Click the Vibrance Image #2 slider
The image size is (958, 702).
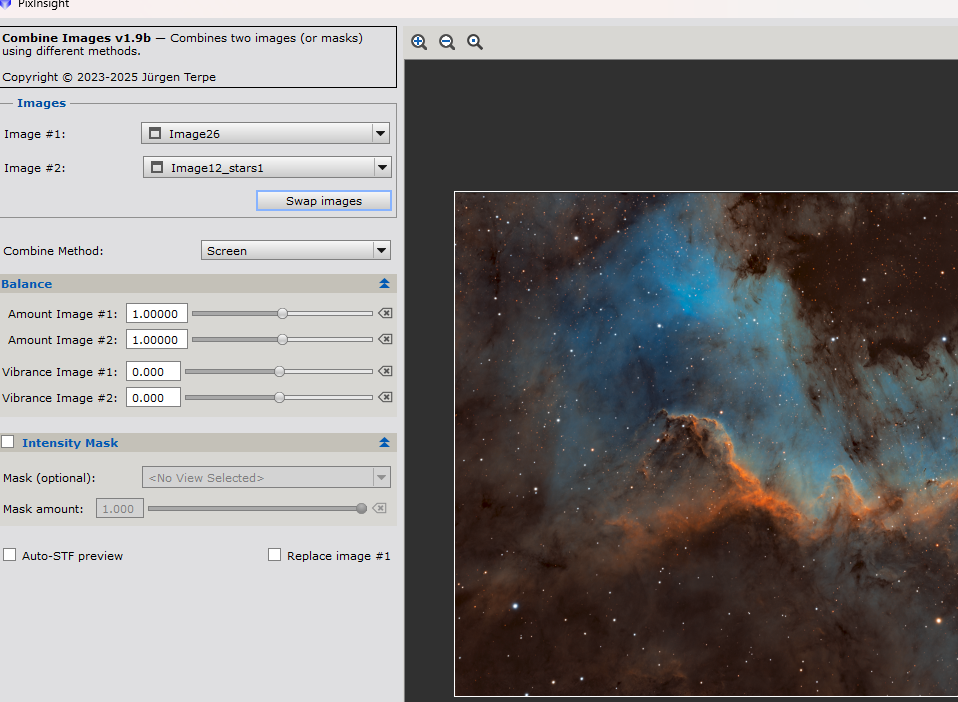tap(279, 397)
